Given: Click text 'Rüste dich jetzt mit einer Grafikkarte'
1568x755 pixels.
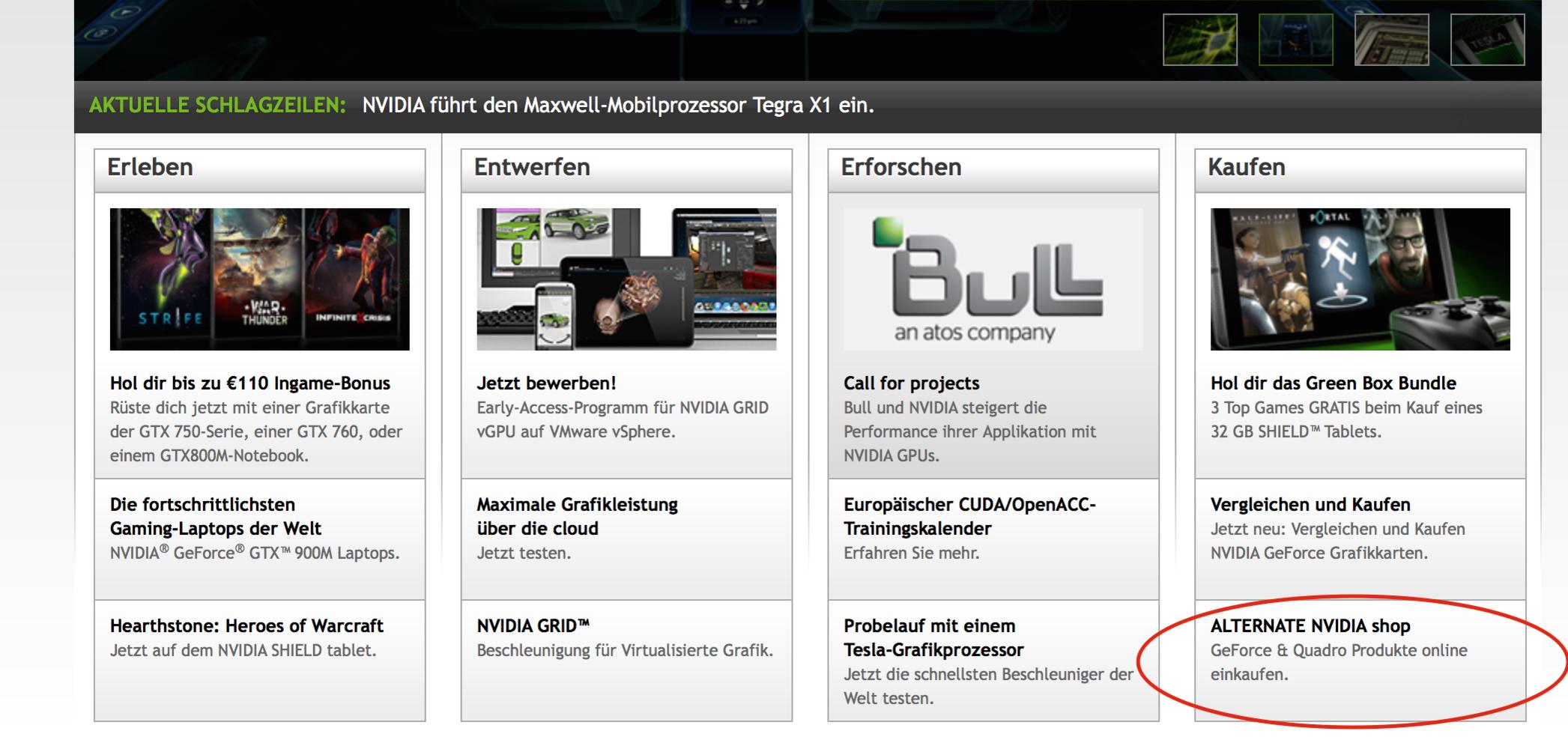Looking at the screenshot, I should pos(249,408).
